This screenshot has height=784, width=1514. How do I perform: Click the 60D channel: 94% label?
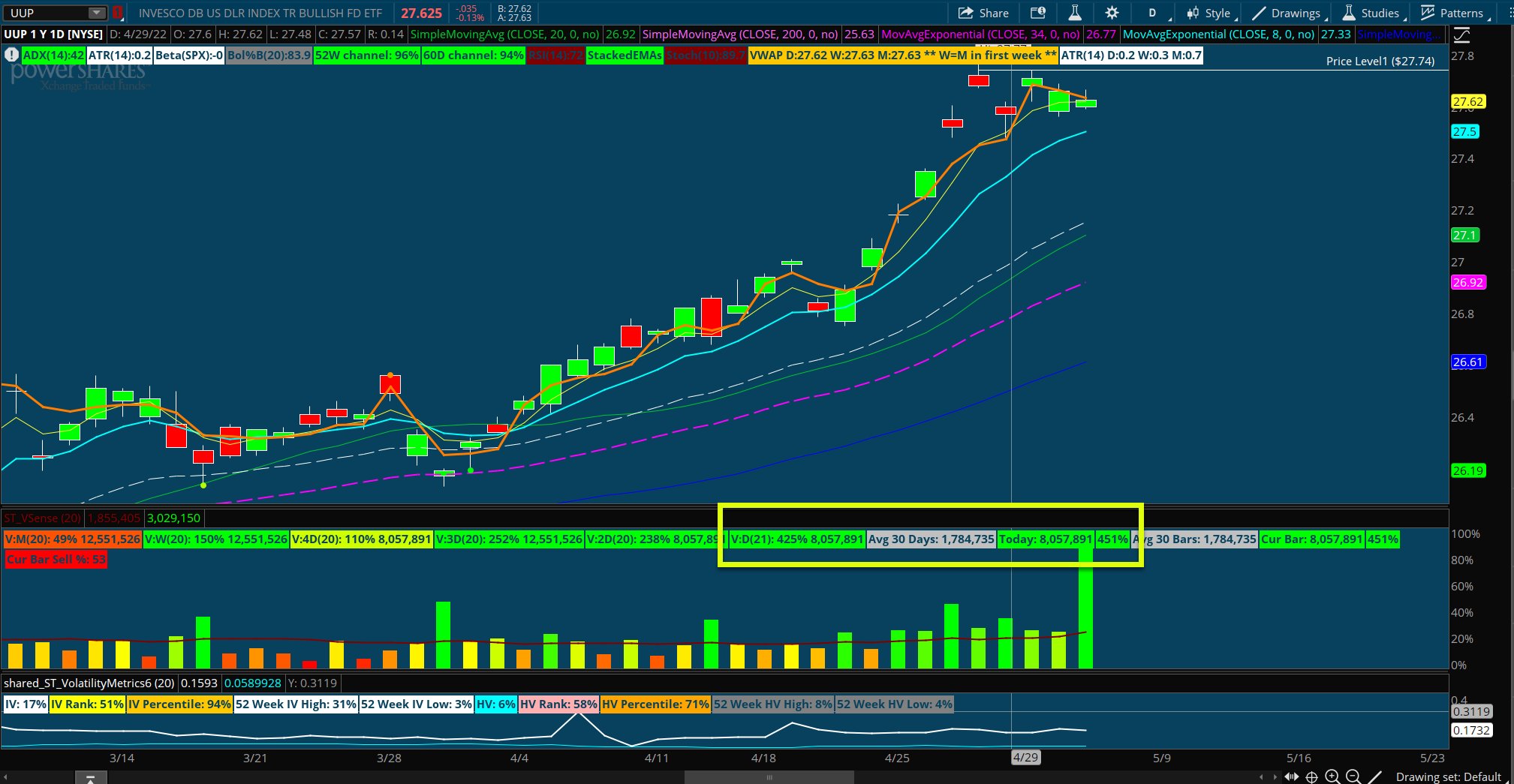coord(473,55)
